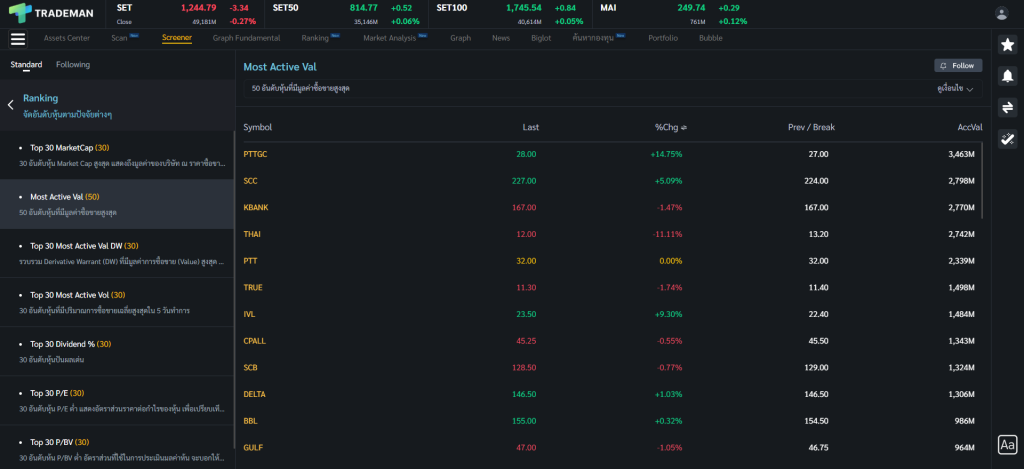Open the Aa font size control

pyautogui.click(x=1007, y=445)
